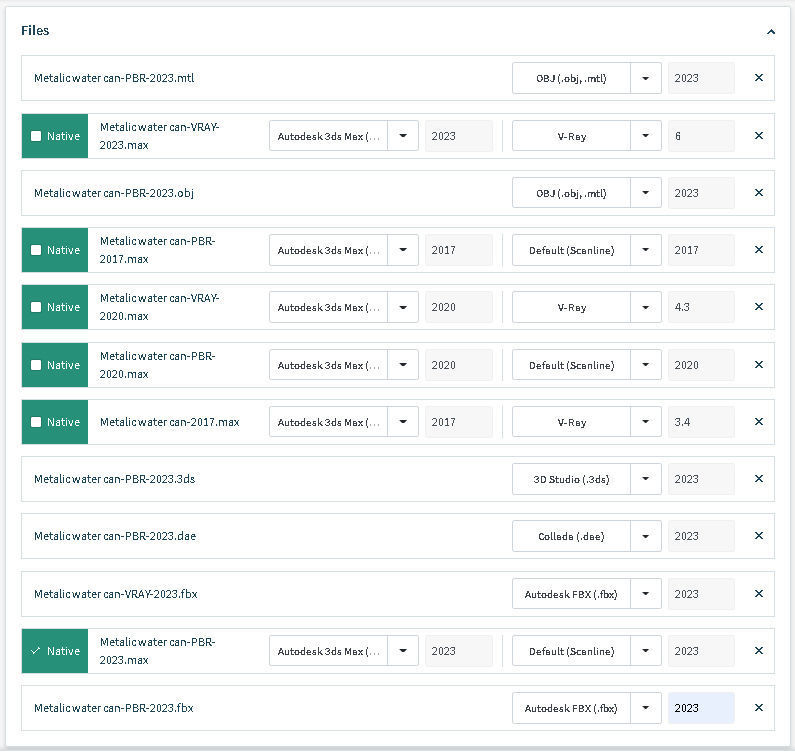
Task: Open the 3D Studio (.3ds) format dropdown
Action: click(646, 479)
